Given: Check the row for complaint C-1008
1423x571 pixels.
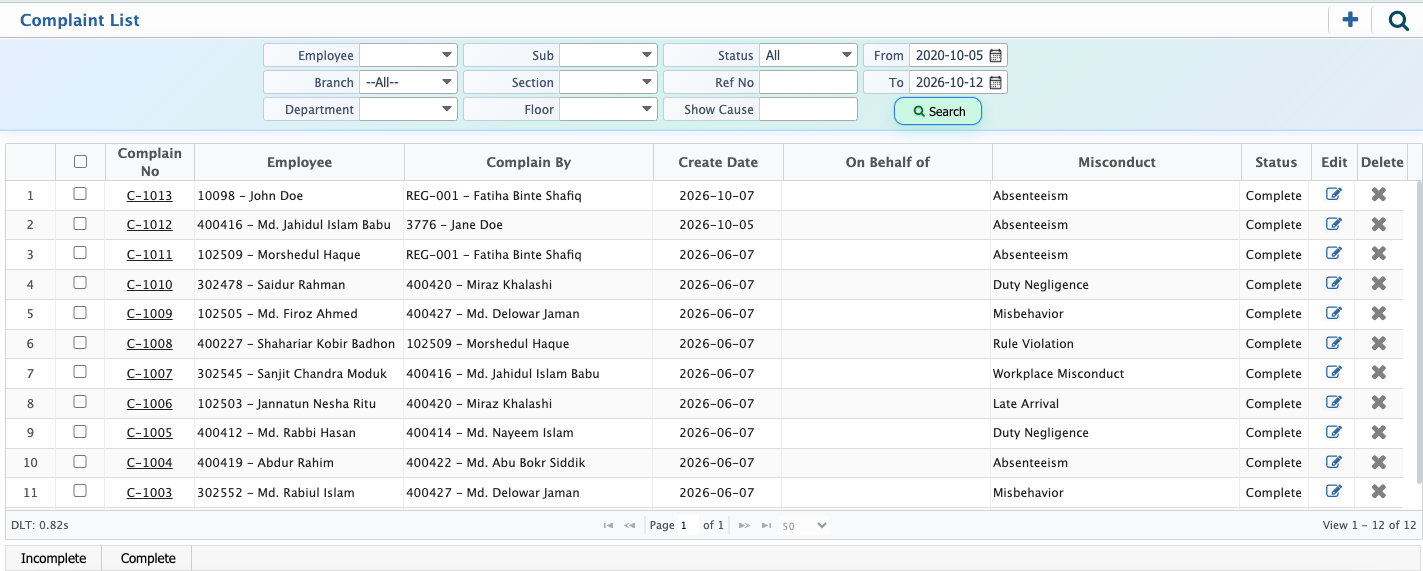Looking at the screenshot, I should pos(81,342).
